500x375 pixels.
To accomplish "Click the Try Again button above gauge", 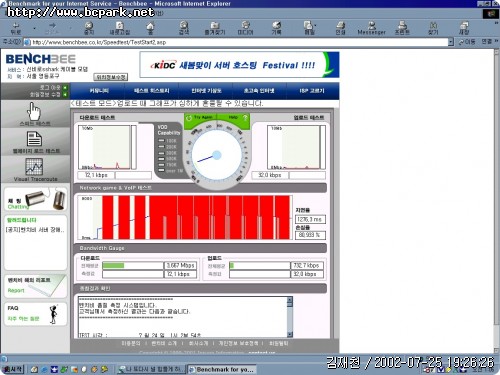I will (200, 118).
